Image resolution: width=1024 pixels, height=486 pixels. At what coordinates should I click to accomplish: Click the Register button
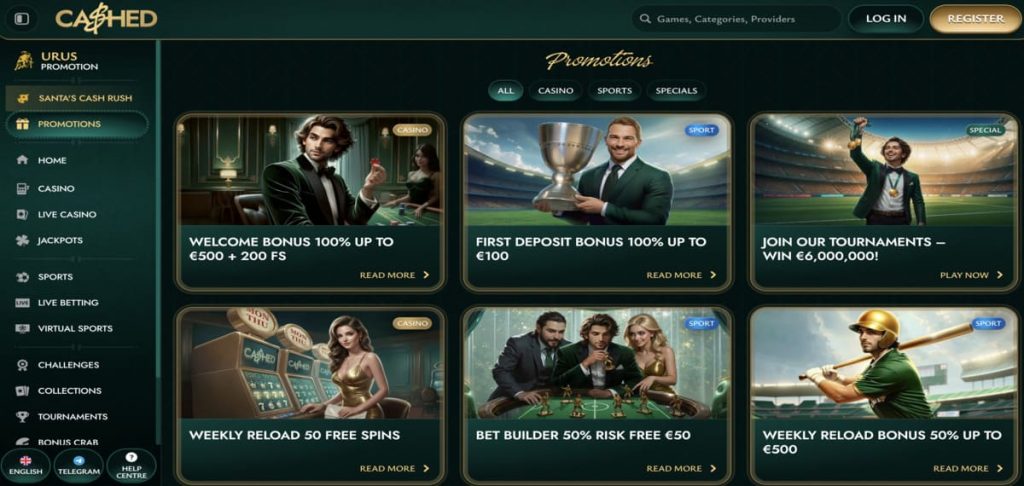click(x=976, y=19)
